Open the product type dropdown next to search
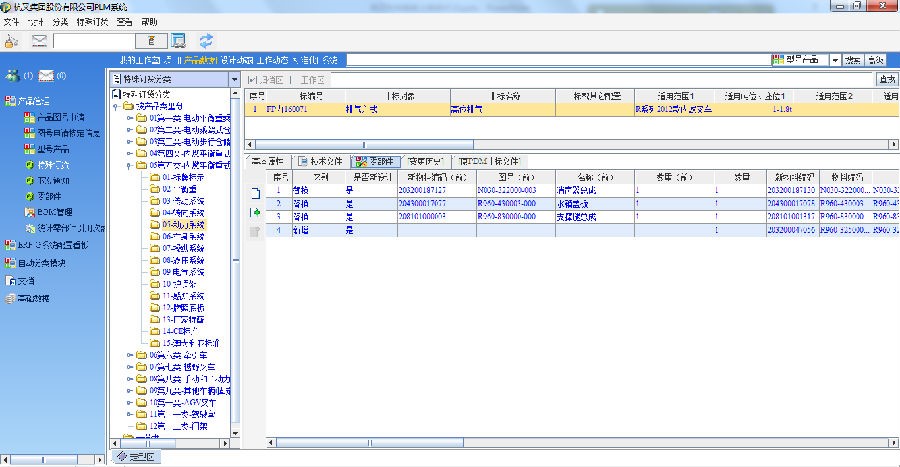 pos(835,60)
